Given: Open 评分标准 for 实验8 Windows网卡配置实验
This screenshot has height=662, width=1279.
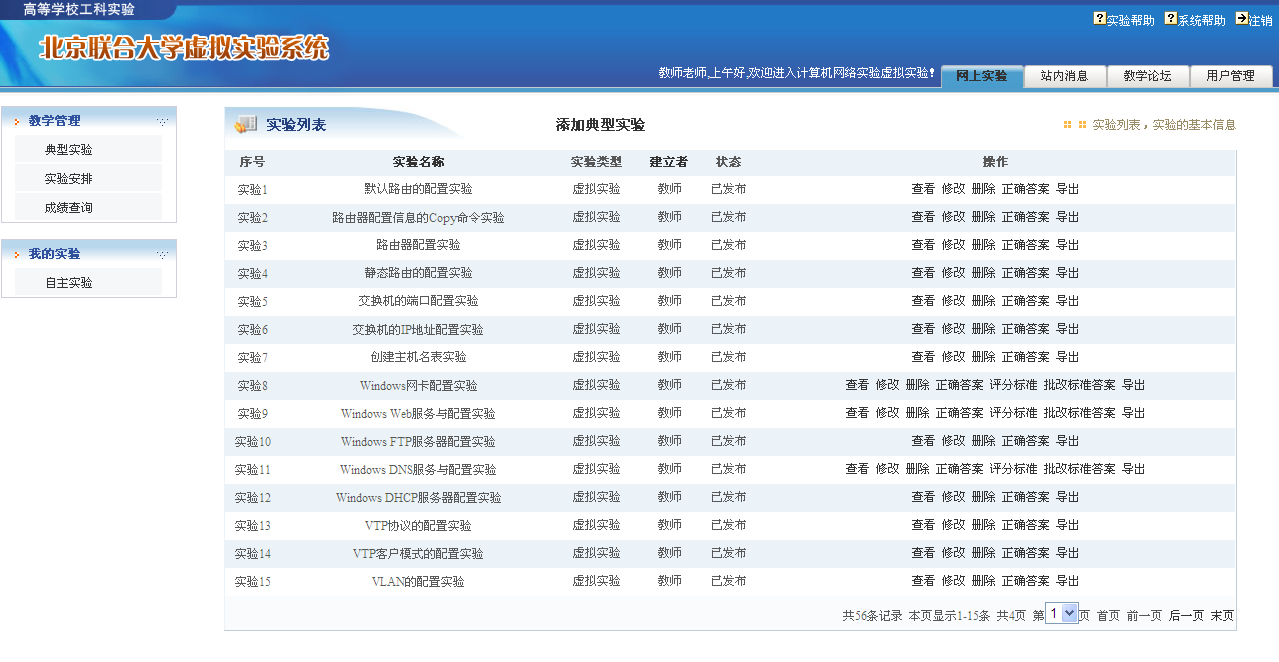Looking at the screenshot, I should coord(1013,385).
